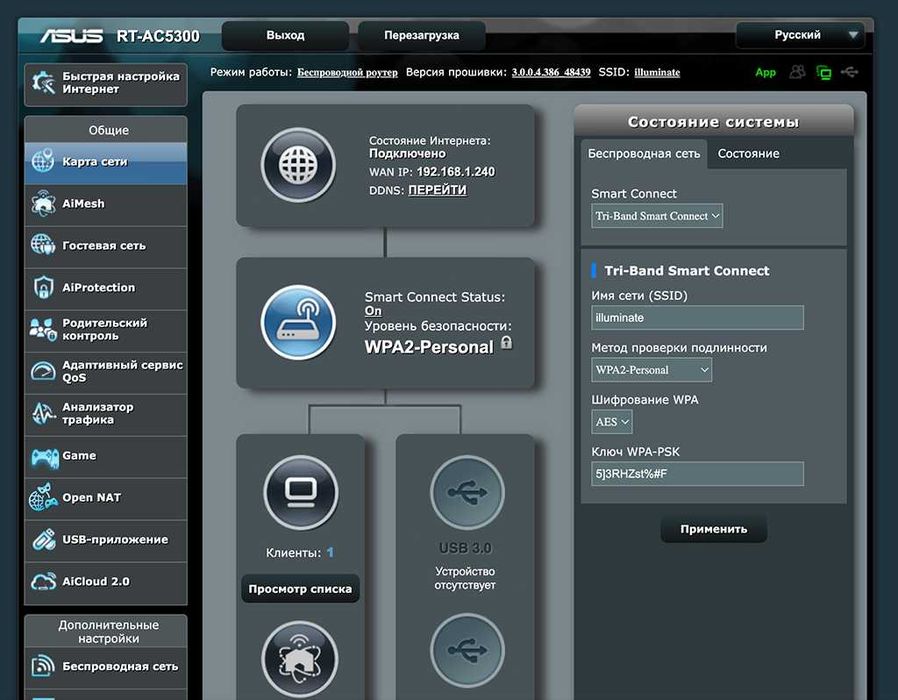Click the Clients computer monitor icon

point(301,492)
